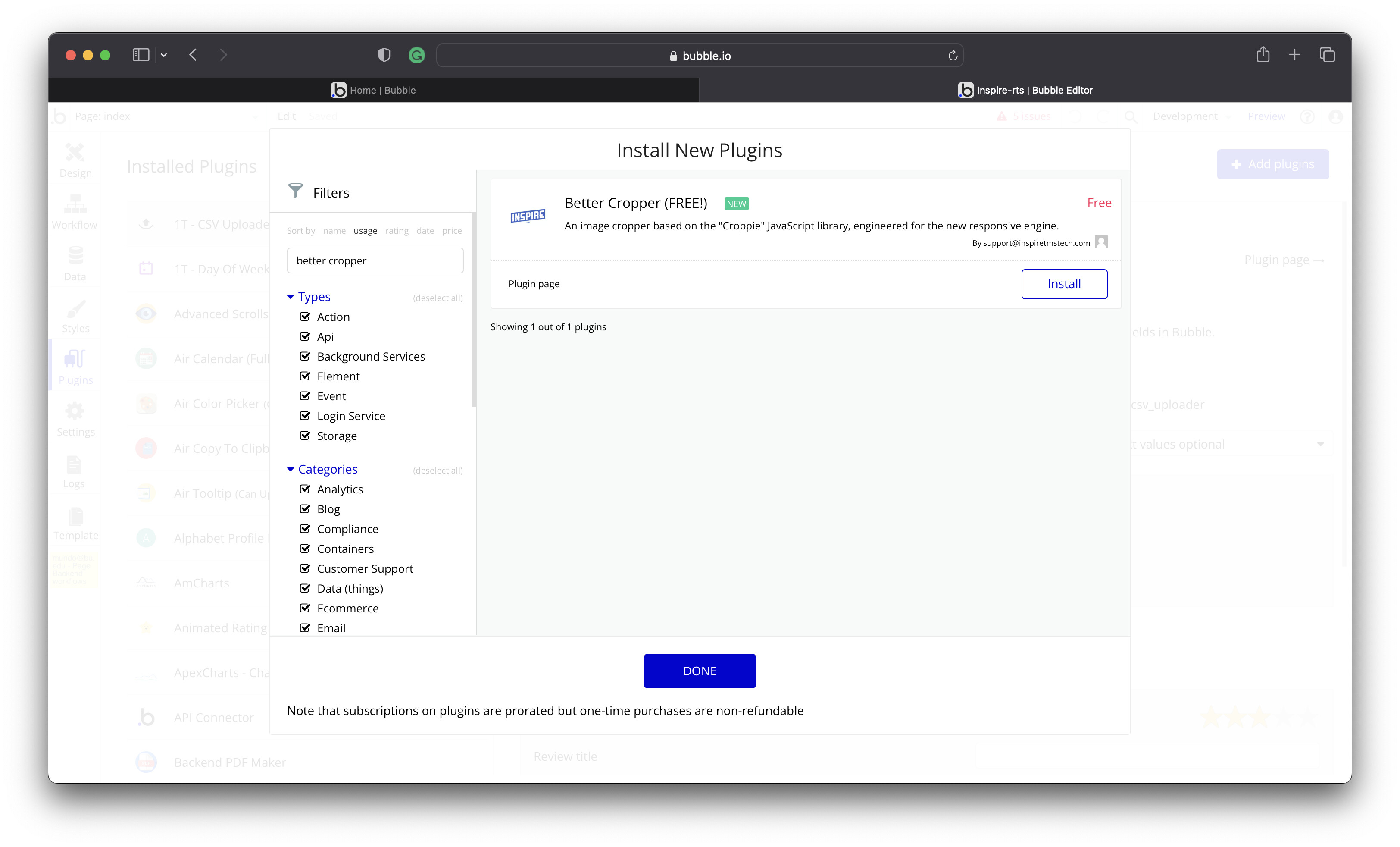Click the Inspire plugin logo thumbnail
1400x847 pixels.
click(528, 216)
